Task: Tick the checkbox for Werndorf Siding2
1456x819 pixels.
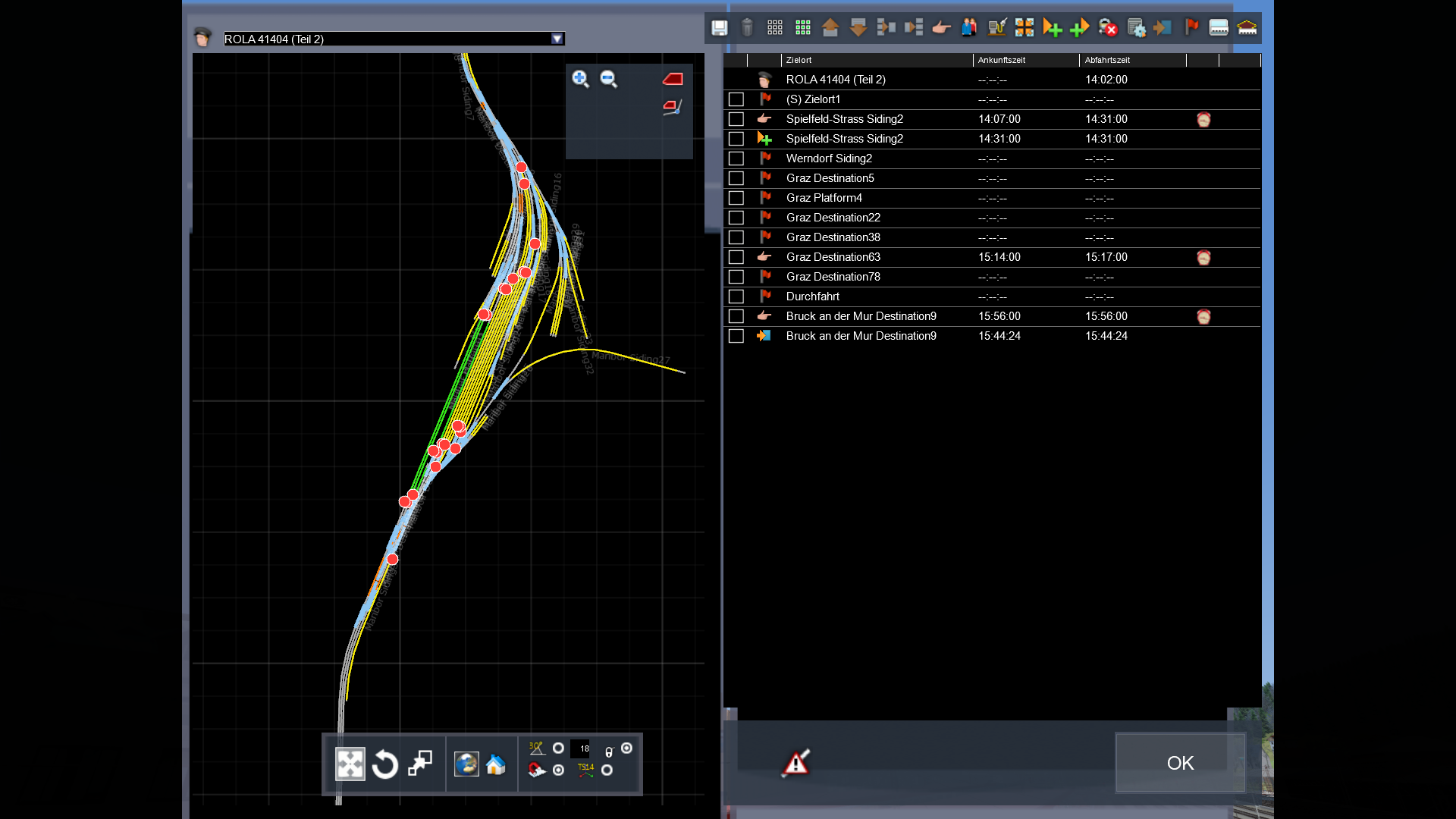Action: [x=736, y=158]
